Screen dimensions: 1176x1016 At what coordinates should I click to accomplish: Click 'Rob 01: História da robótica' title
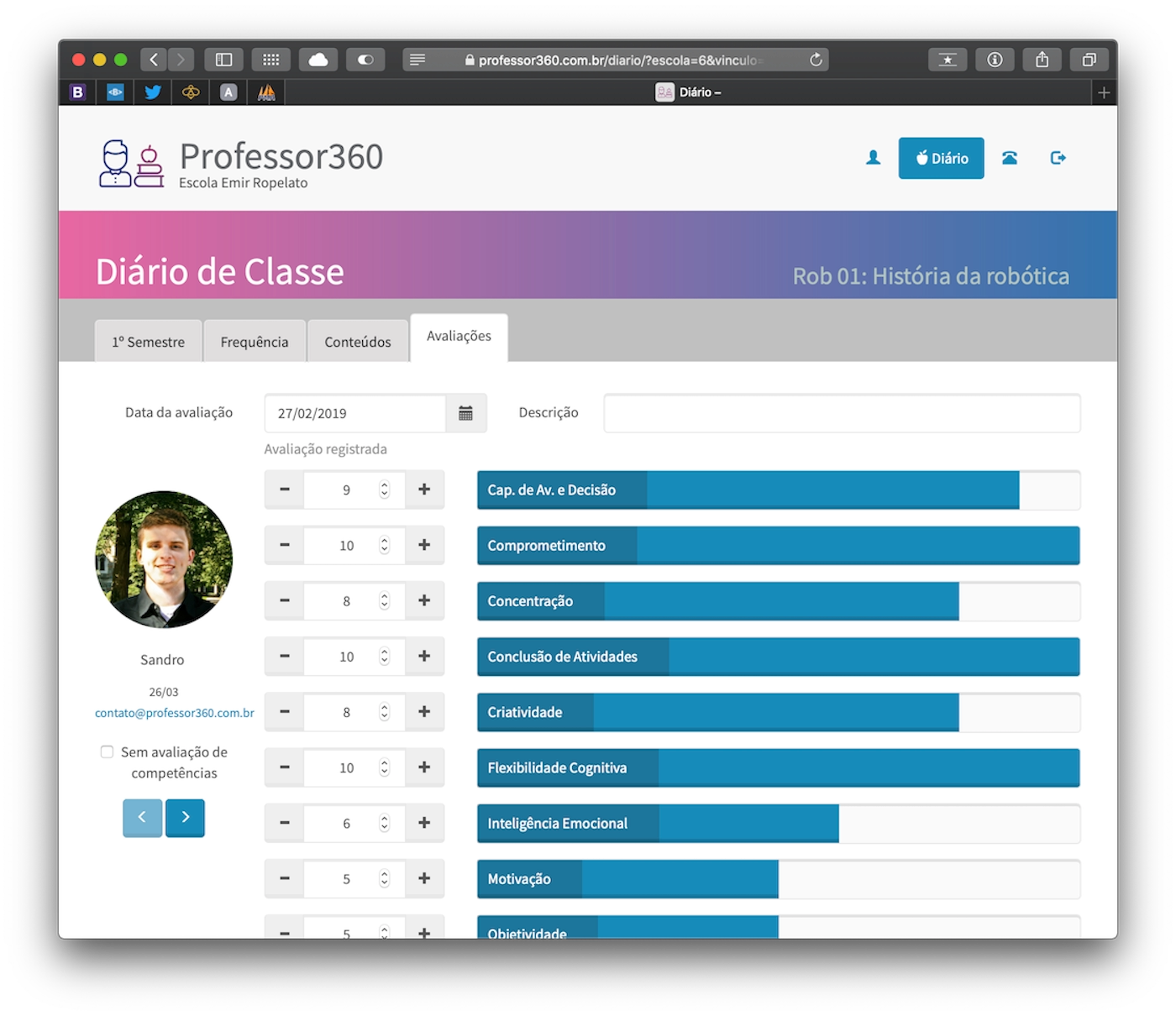click(931, 276)
